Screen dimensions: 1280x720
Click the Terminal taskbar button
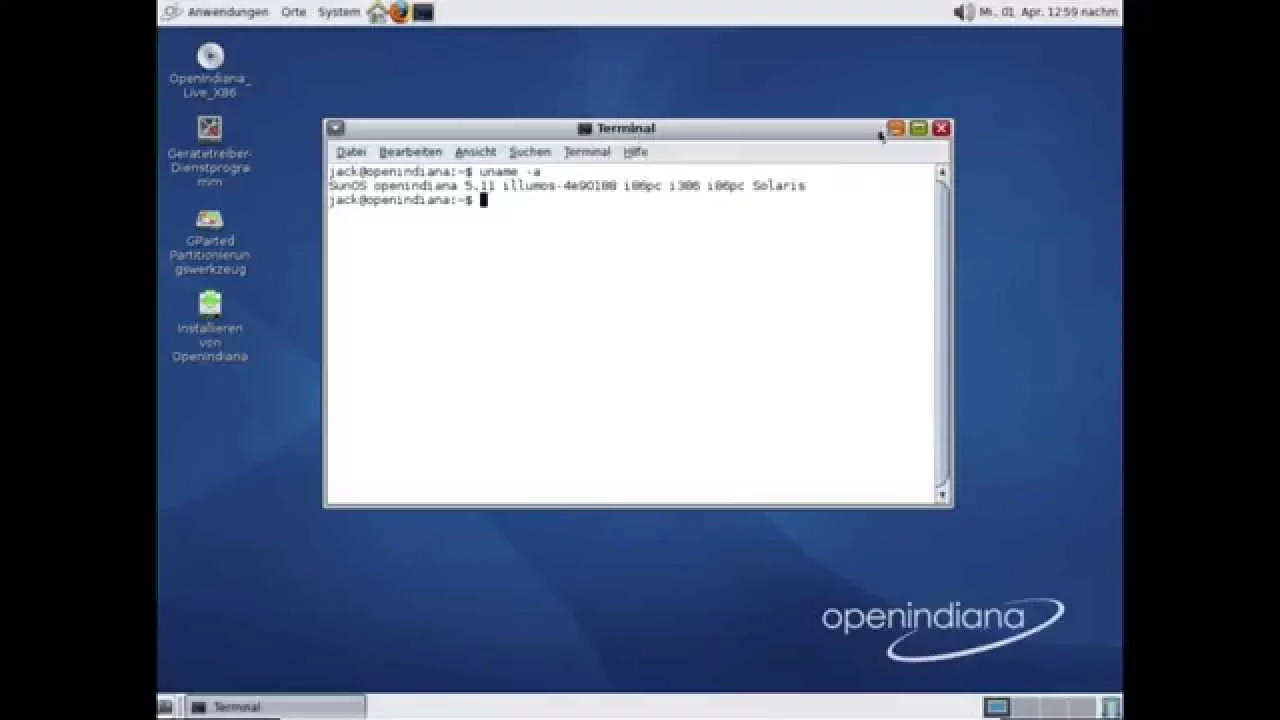point(276,707)
